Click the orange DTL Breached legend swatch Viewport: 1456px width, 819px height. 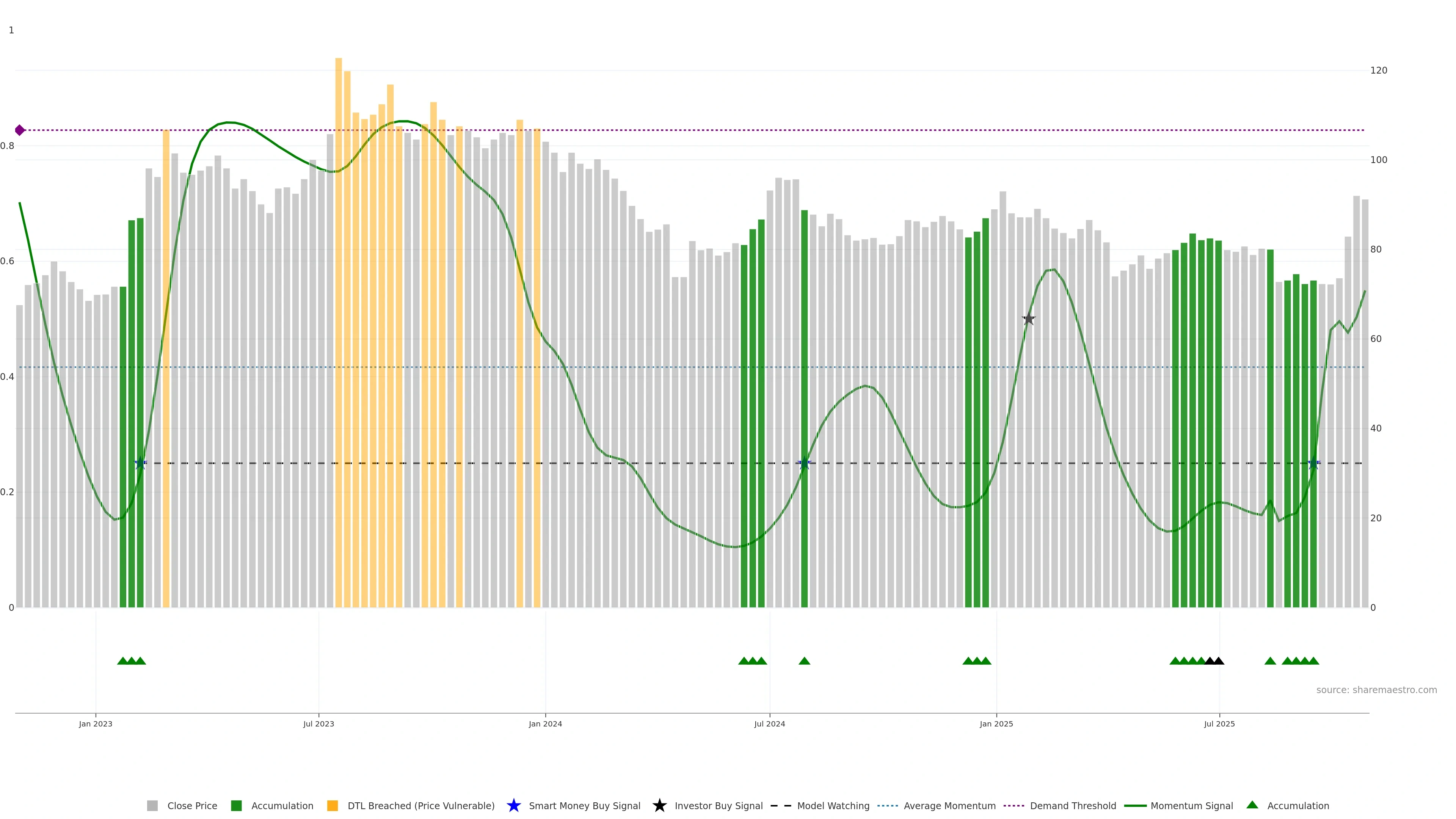333,806
